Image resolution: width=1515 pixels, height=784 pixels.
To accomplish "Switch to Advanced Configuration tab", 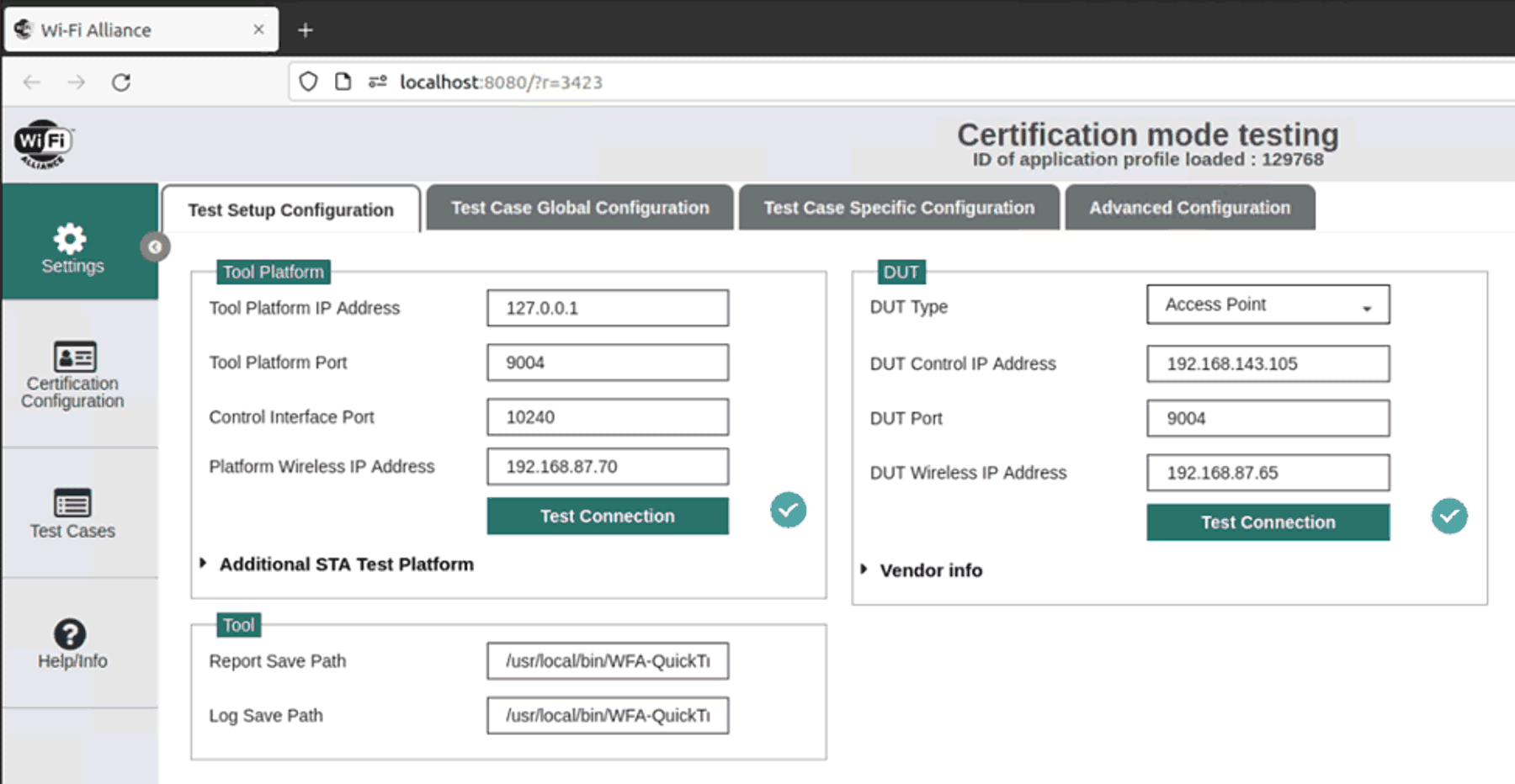I will (1189, 208).
